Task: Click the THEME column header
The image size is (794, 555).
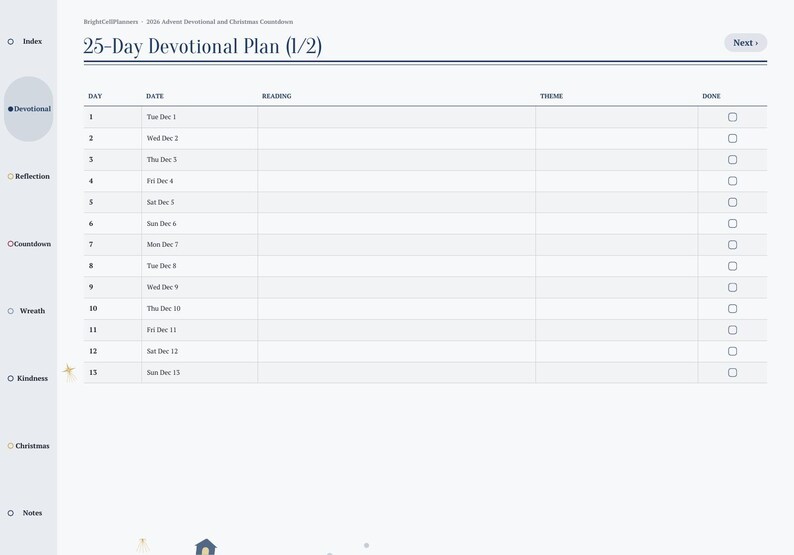Action: [x=551, y=96]
